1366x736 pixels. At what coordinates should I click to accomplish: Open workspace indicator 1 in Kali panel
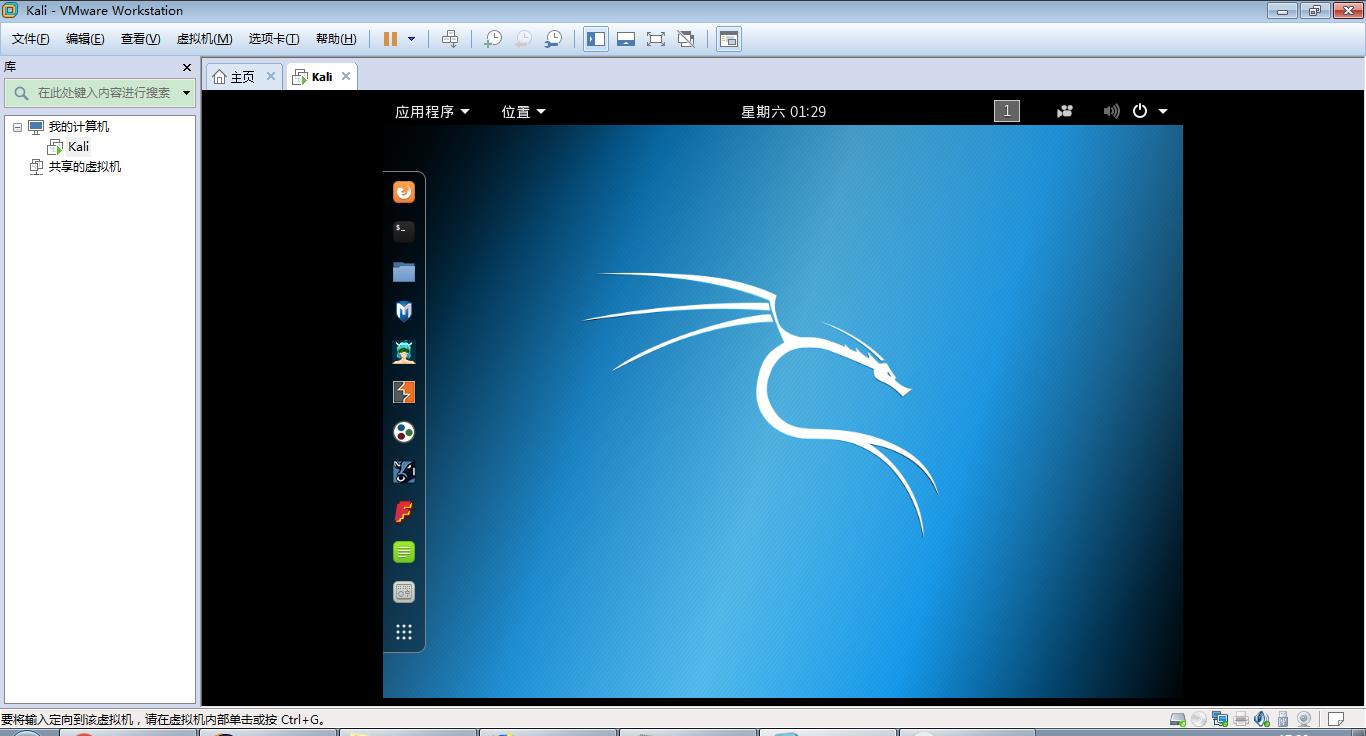pyautogui.click(x=1007, y=111)
